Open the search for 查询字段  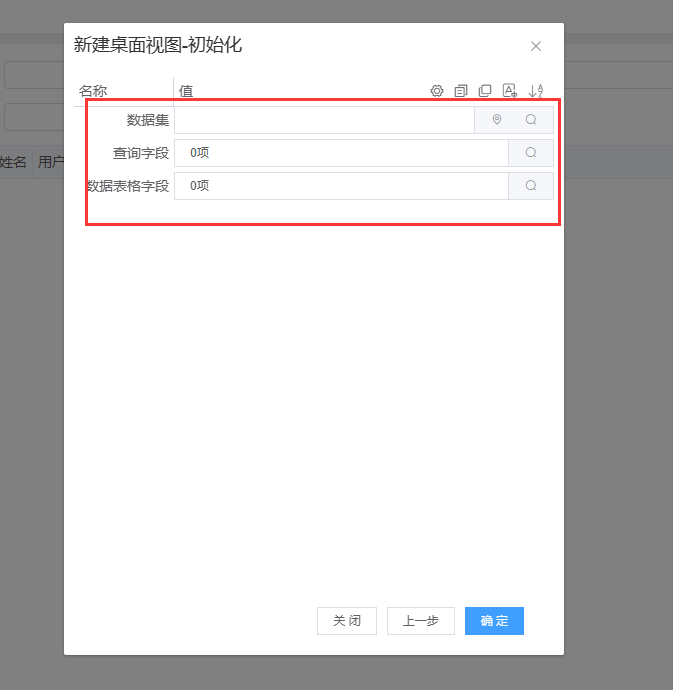[531, 153]
